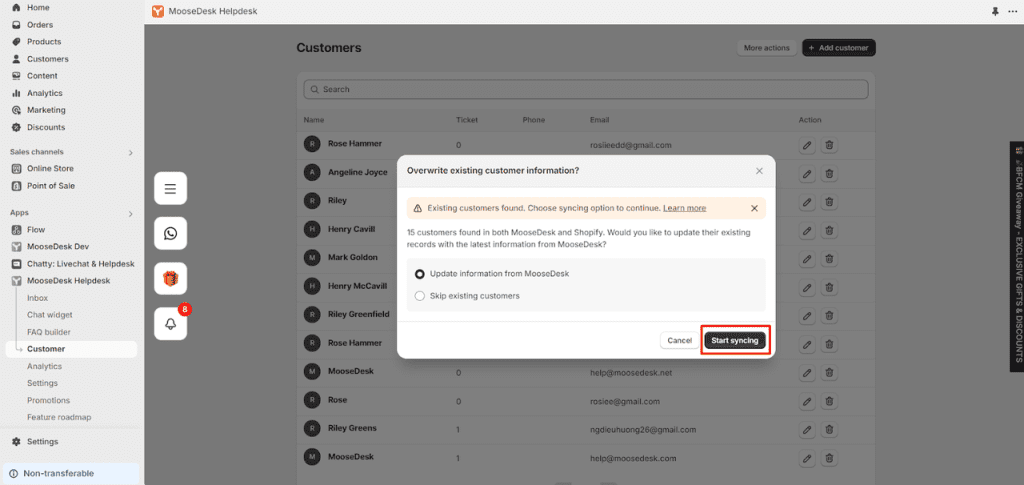Viewport: 1024px width, 485px height.
Task: Click the Non-transferable info badge
Action: point(72,473)
